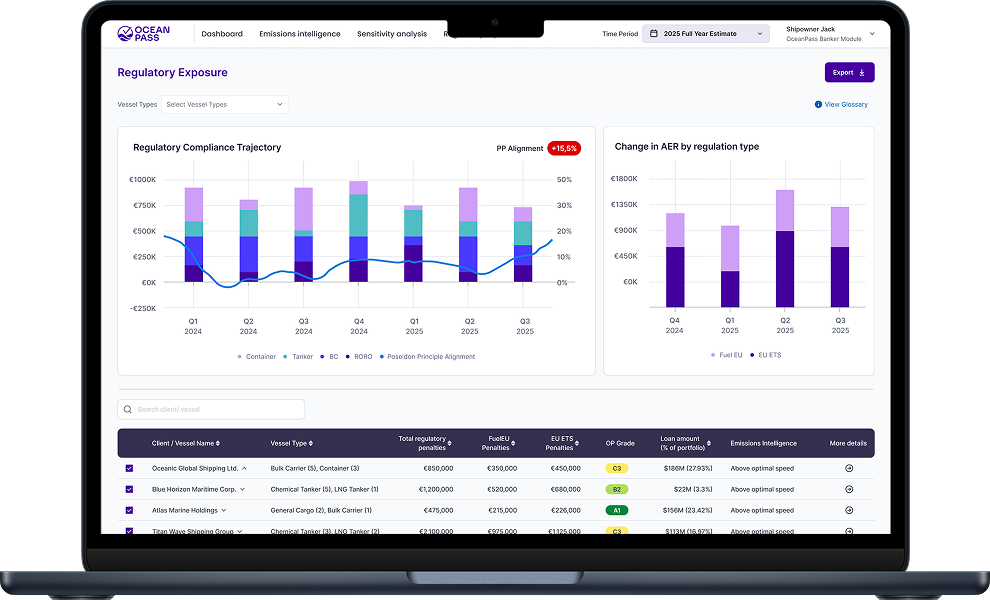Screen dimensions: 990x600
Task: Click the Export button
Action: [849, 72]
